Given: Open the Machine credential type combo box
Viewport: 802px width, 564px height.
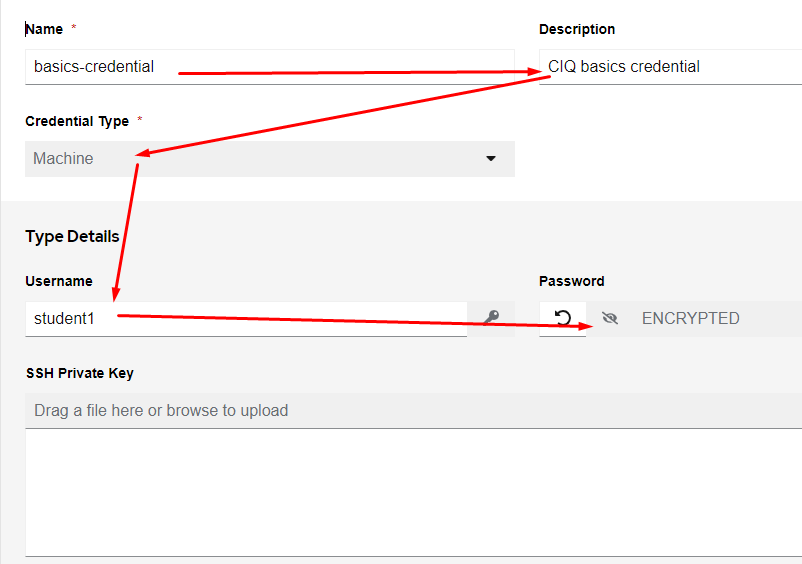Looking at the screenshot, I should (x=260, y=158).
